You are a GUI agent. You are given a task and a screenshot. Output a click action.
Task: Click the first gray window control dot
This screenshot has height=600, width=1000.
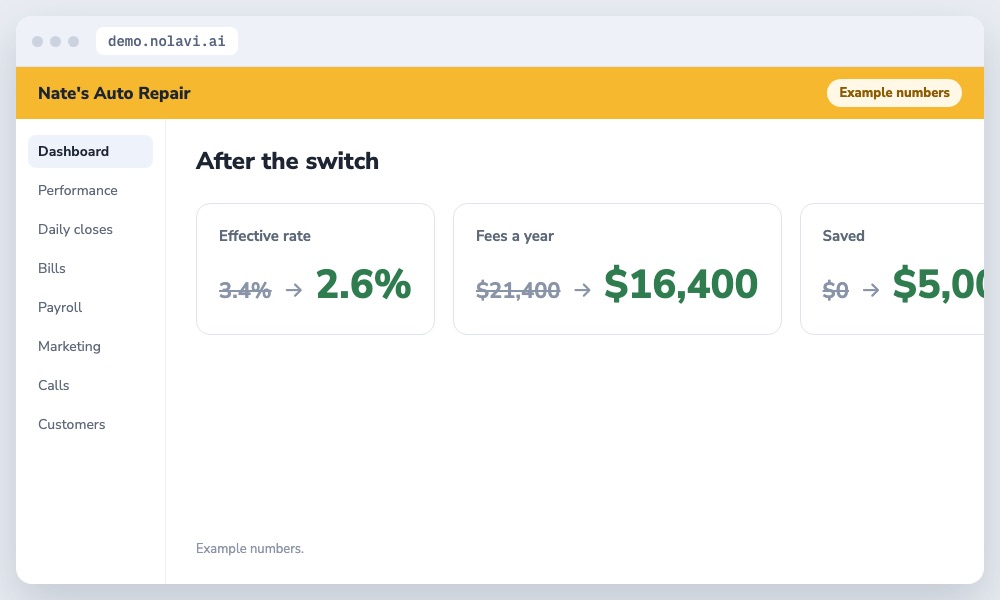pyautogui.click(x=38, y=41)
